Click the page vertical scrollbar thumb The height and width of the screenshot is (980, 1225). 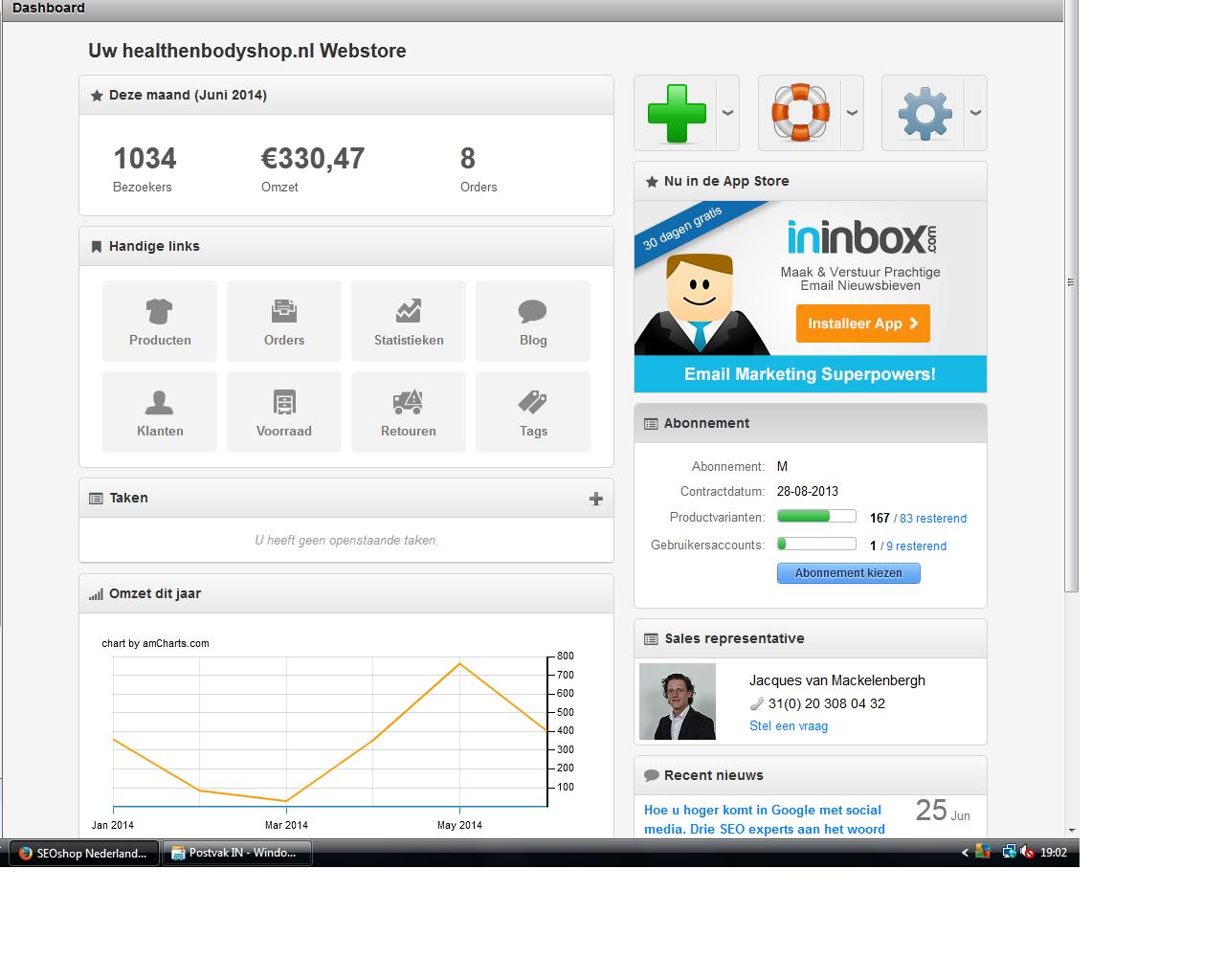(1071, 297)
